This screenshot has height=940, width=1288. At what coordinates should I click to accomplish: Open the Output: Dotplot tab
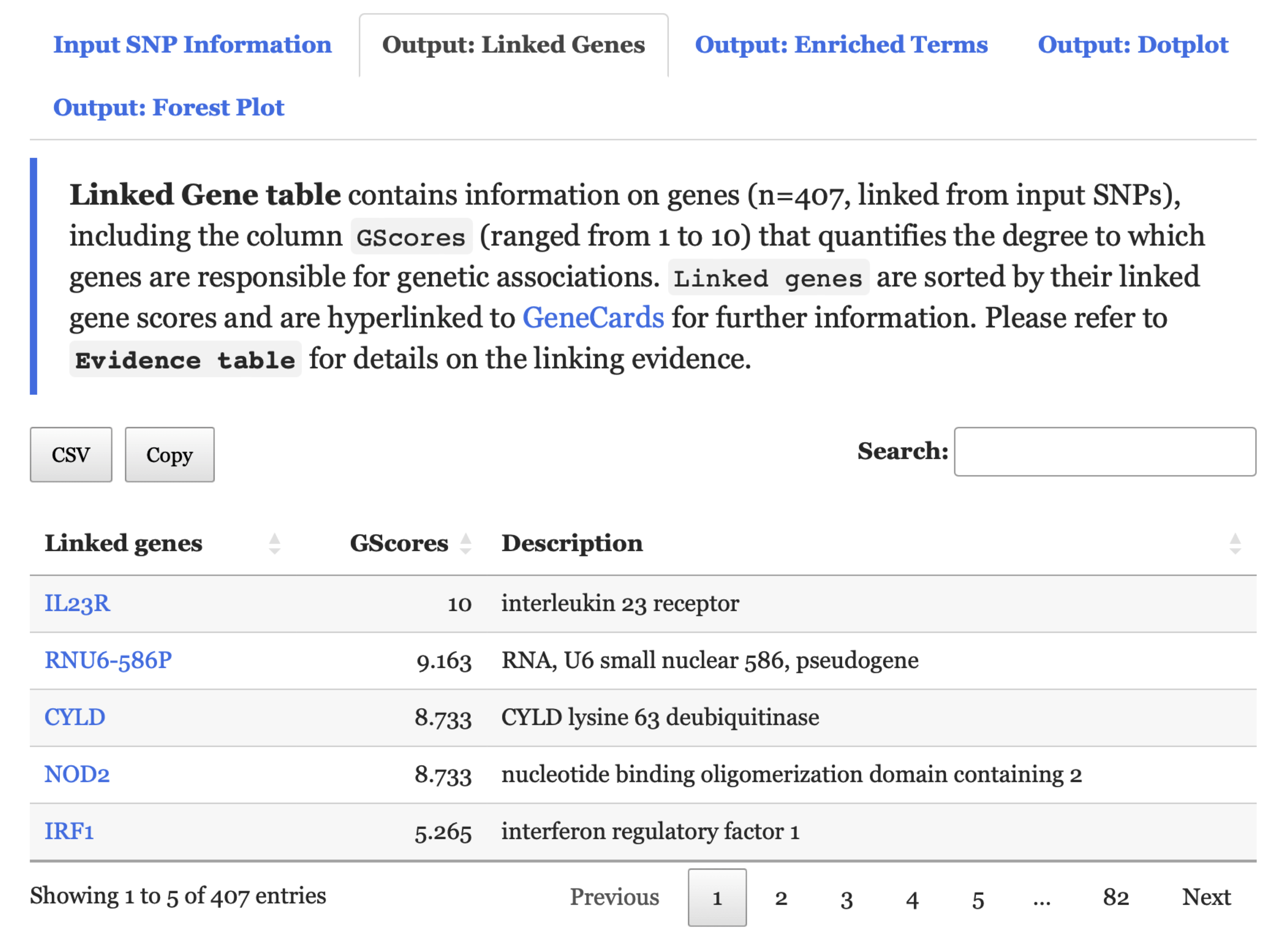(1133, 45)
